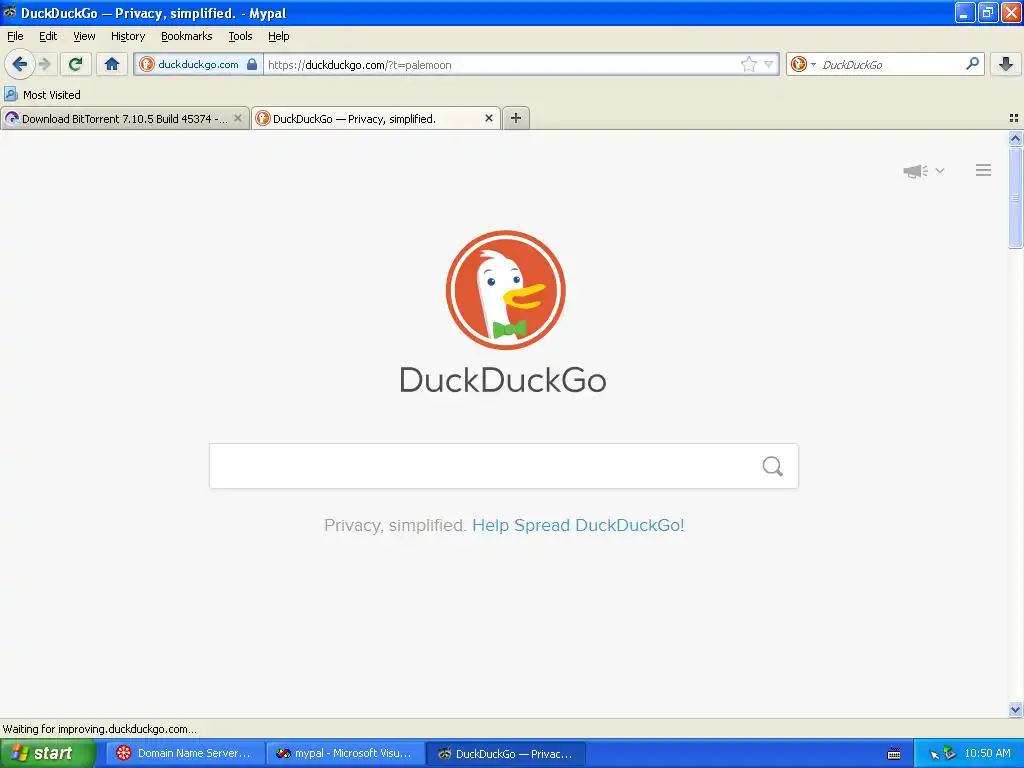Follow the Help Spread DuckDuckGo! link

click(x=578, y=525)
